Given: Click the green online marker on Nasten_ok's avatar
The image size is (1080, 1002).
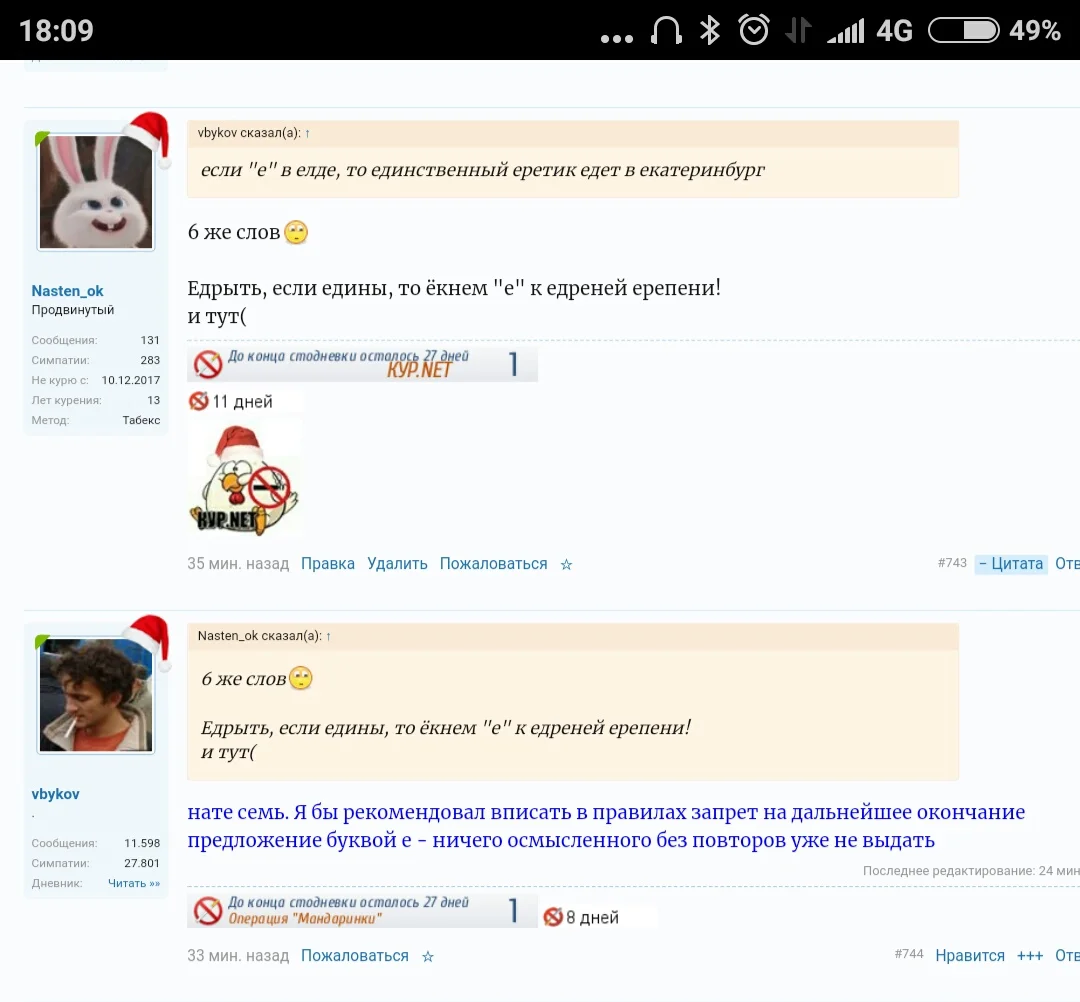Looking at the screenshot, I should (x=42, y=138).
